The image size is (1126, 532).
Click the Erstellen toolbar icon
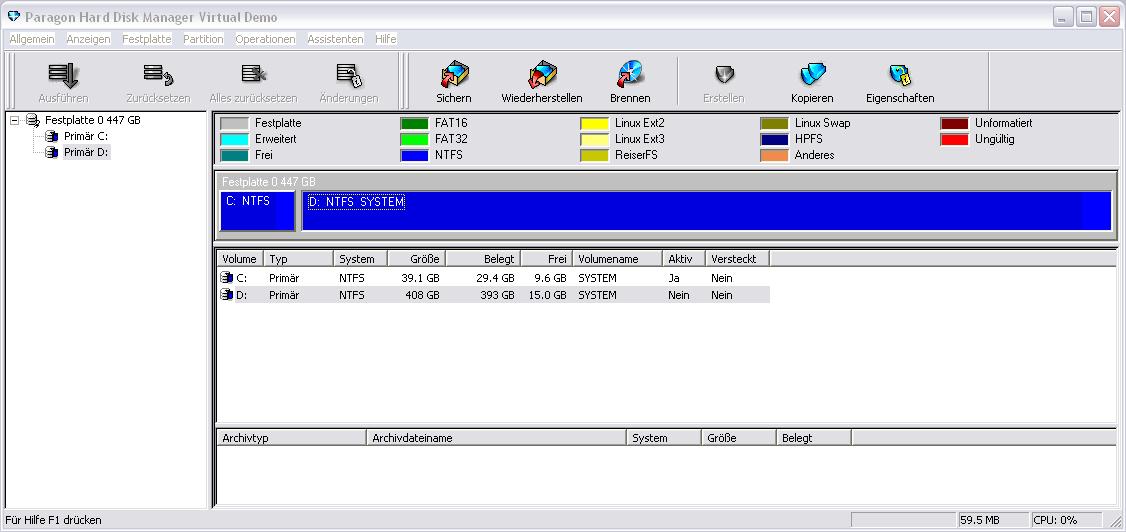tap(724, 75)
